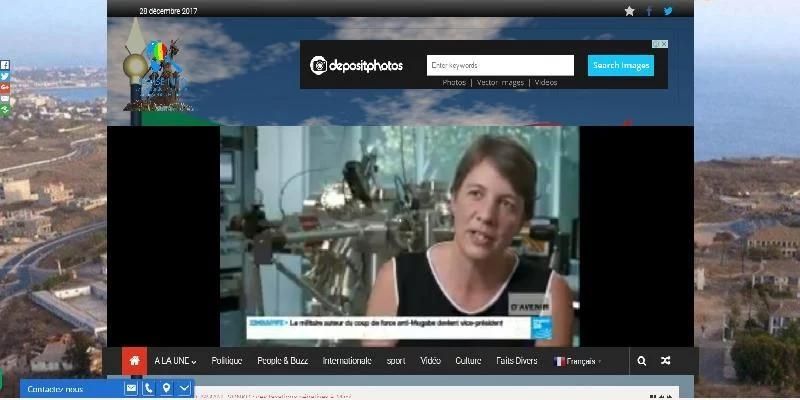Screen dimensions: 800x400
Task: Share via Twitter on left sidebar
Action: (x=5, y=76)
